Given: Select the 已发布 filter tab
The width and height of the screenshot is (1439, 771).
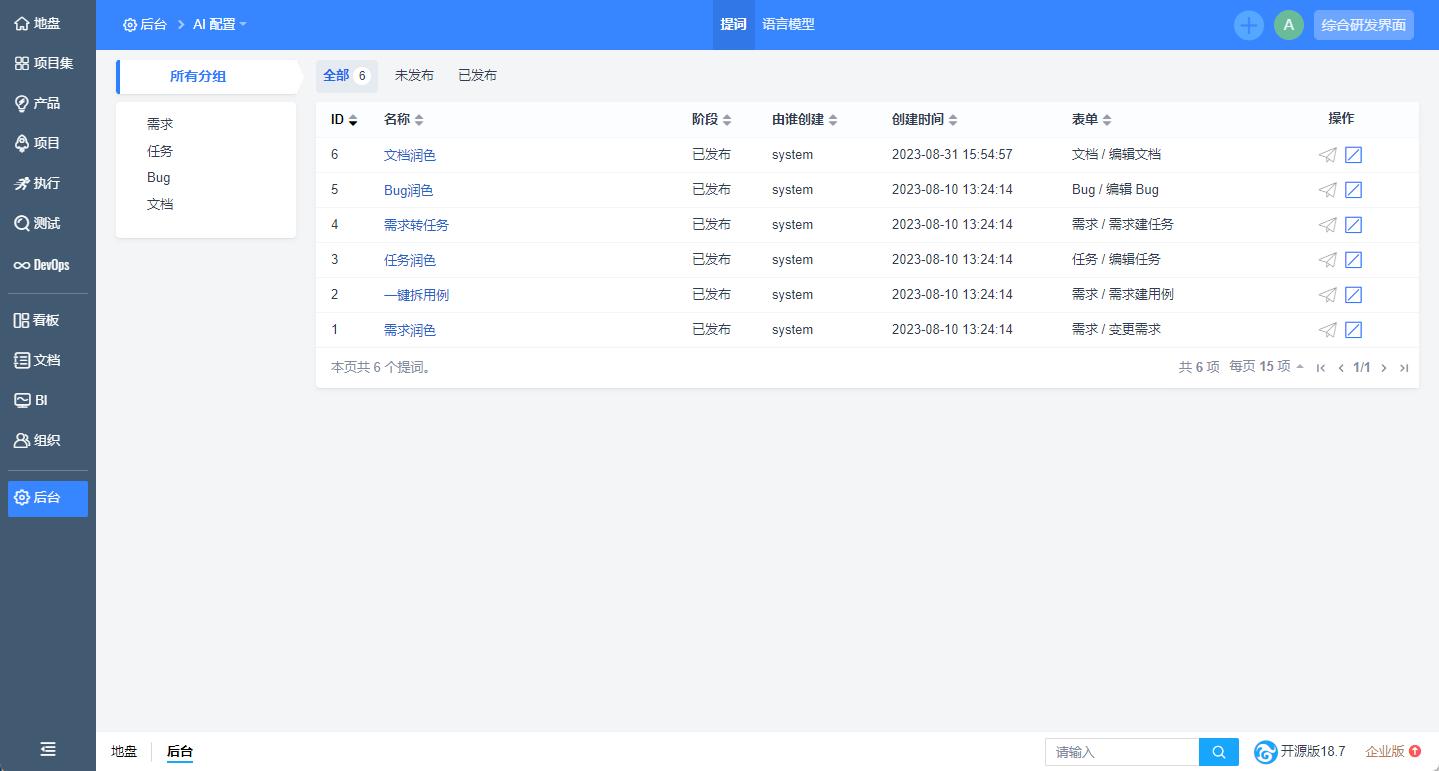Looking at the screenshot, I should (477, 76).
